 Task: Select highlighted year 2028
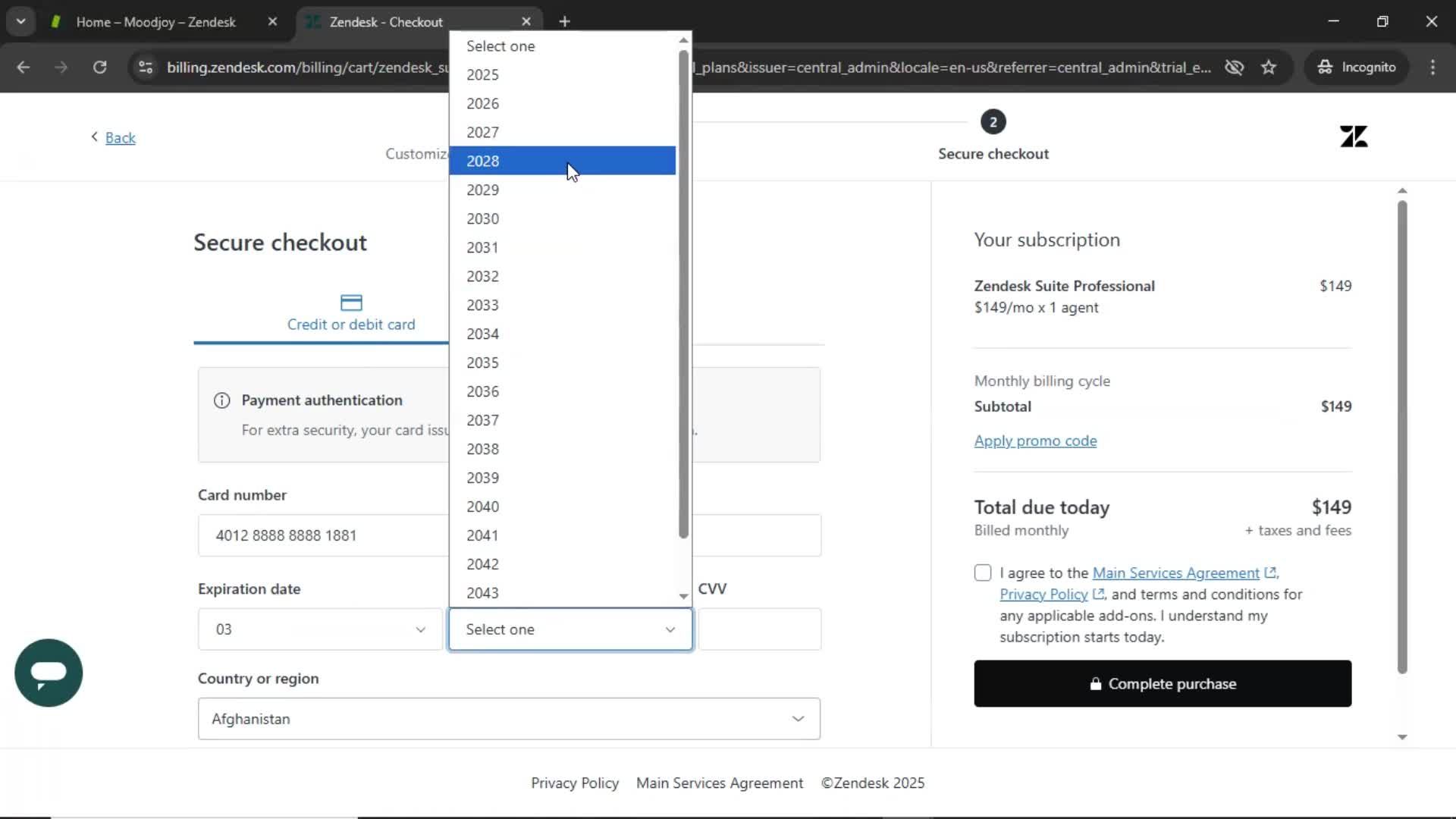point(562,161)
